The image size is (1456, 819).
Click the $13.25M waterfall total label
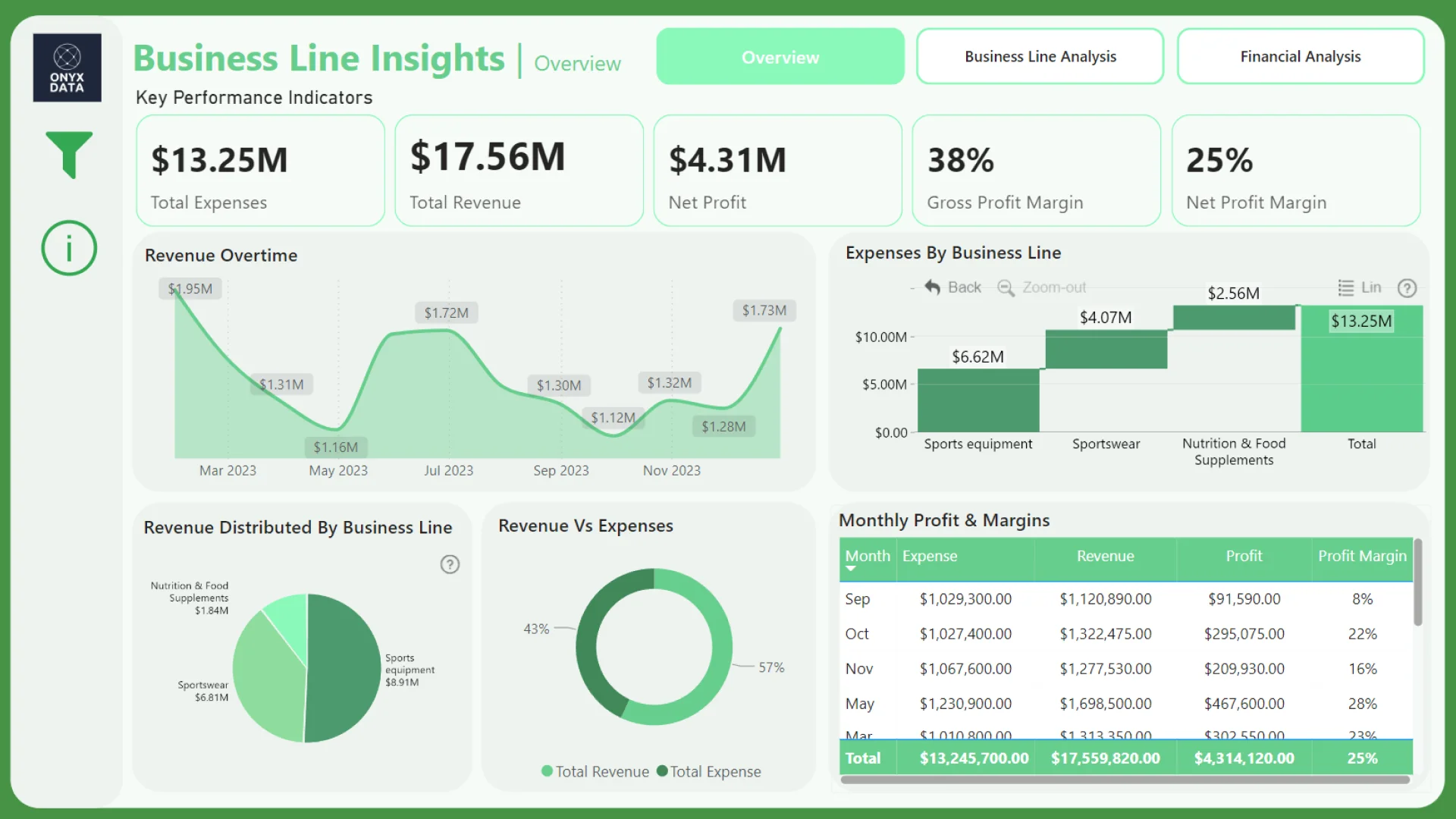click(1362, 321)
